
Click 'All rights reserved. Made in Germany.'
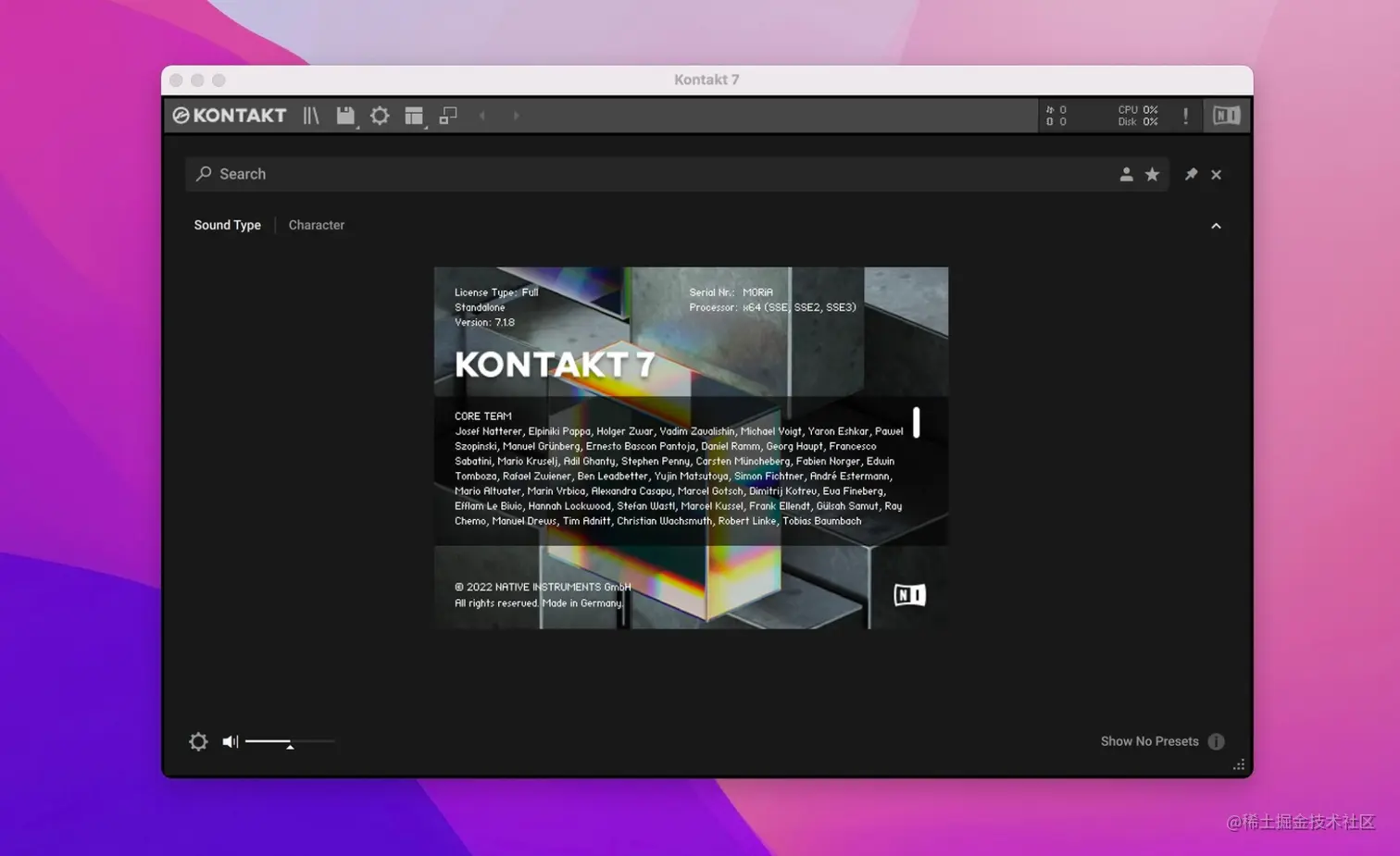(x=539, y=603)
